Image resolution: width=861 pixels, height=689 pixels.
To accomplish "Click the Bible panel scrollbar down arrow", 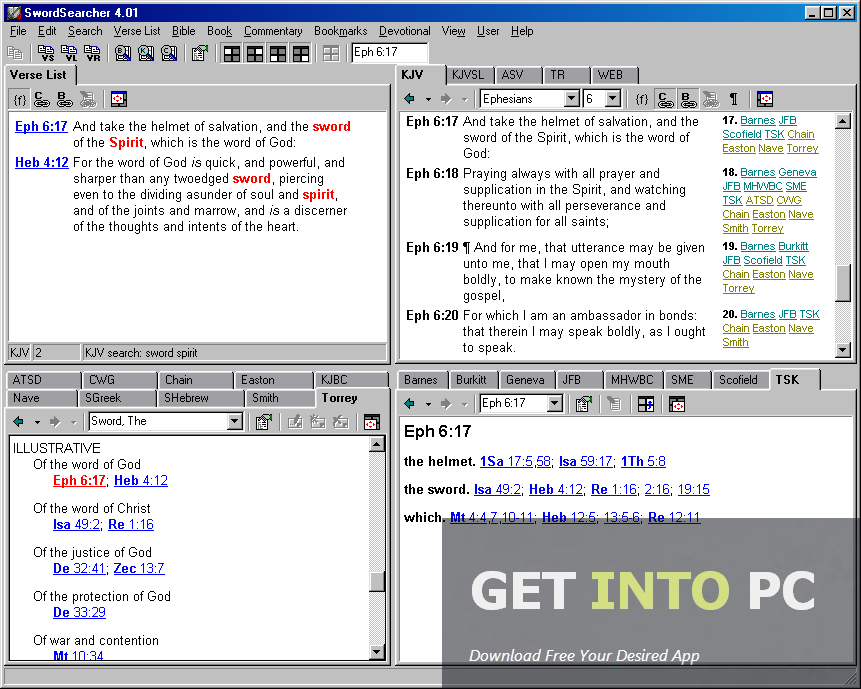I will [x=843, y=350].
